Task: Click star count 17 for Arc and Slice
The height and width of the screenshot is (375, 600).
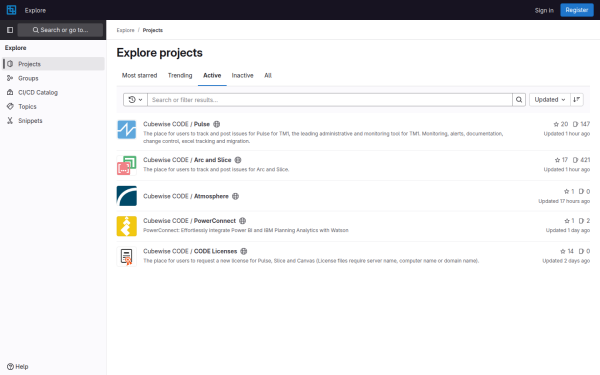Action: click(x=561, y=160)
